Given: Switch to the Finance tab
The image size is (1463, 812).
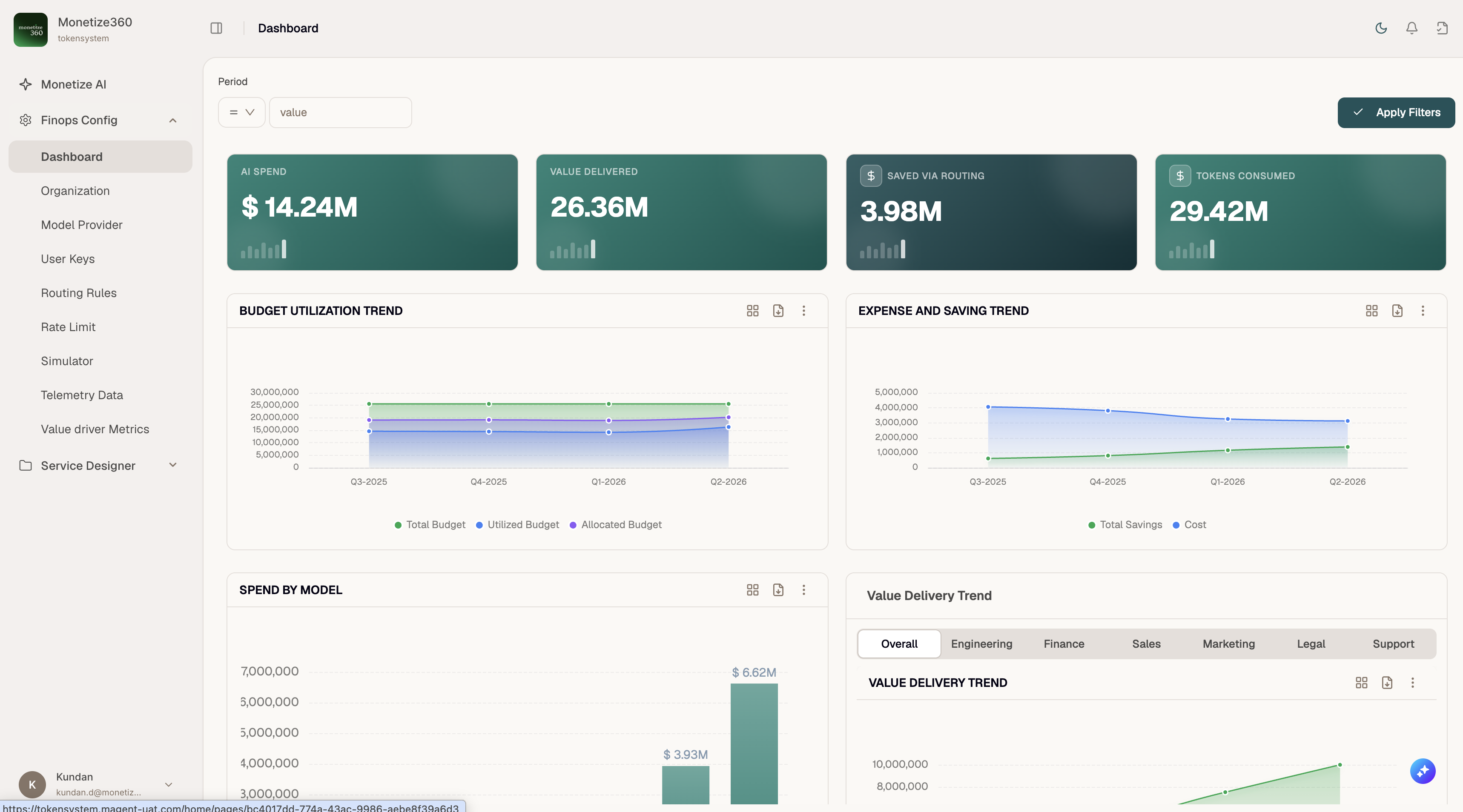Looking at the screenshot, I should click(x=1064, y=644).
